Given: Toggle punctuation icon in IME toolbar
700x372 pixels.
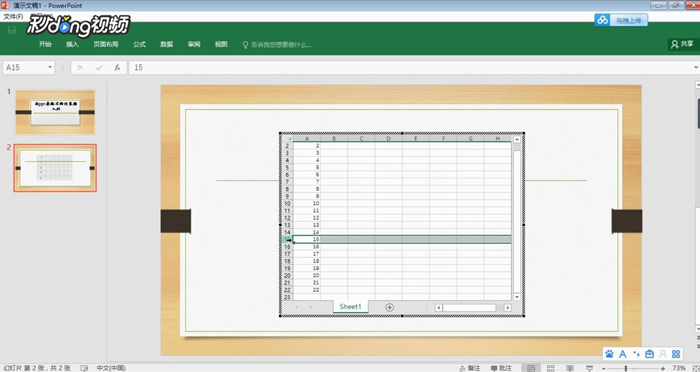Looking at the screenshot, I should [x=636, y=354].
